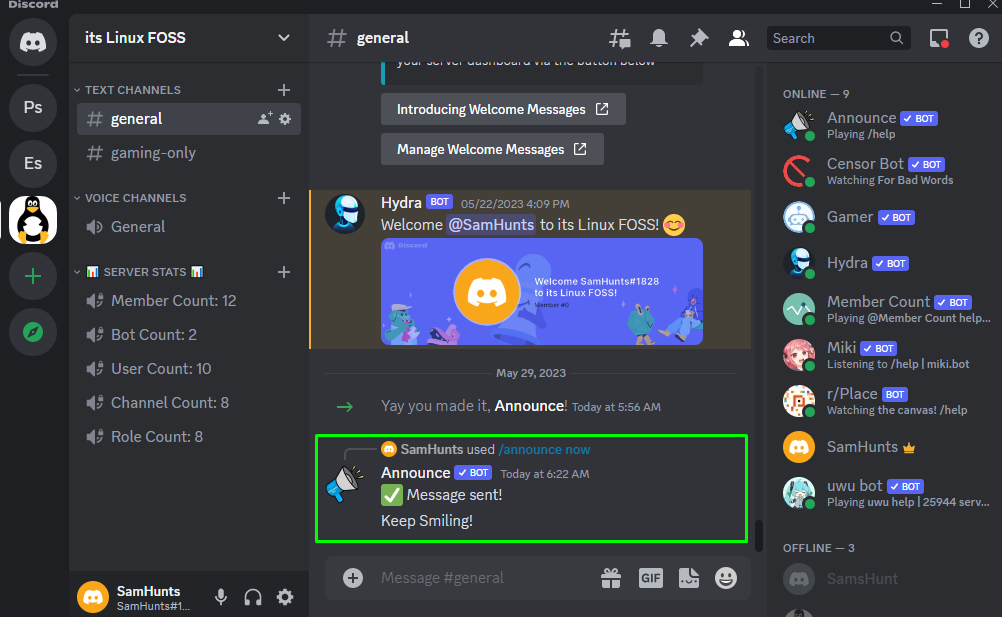Toggle microphone mute
1002x617 pixels.
(221, 597)
